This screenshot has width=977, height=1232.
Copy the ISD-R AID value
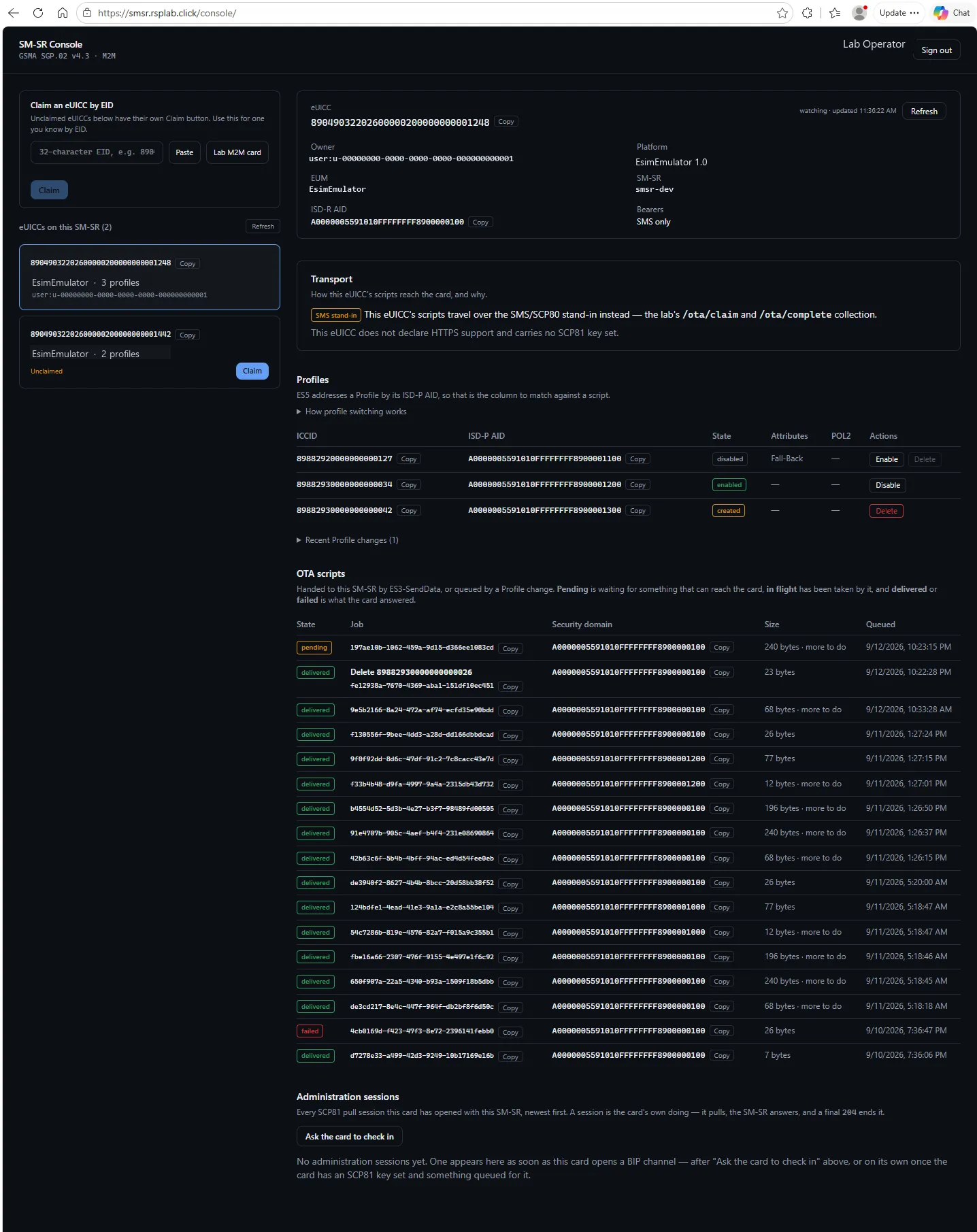click(x=480, y=222)
